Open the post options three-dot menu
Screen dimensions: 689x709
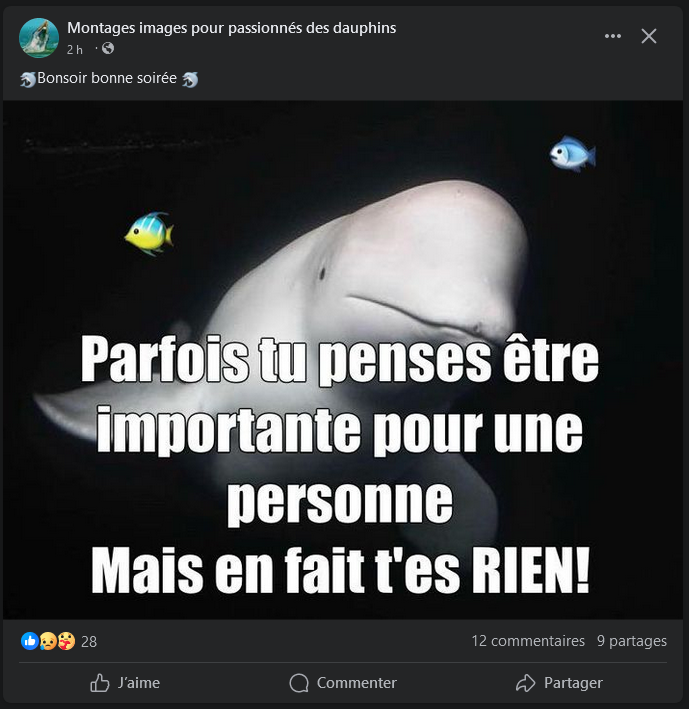click(613, 36)
